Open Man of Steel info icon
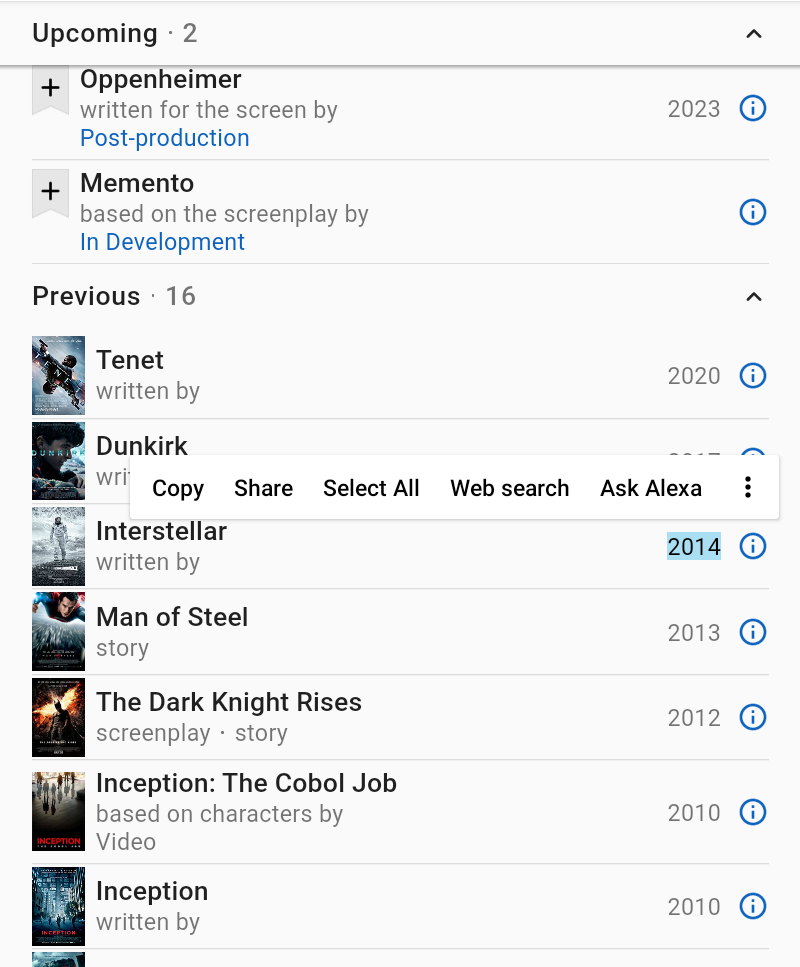Screen dimensions: 800x967 click(x=752, y=632)
